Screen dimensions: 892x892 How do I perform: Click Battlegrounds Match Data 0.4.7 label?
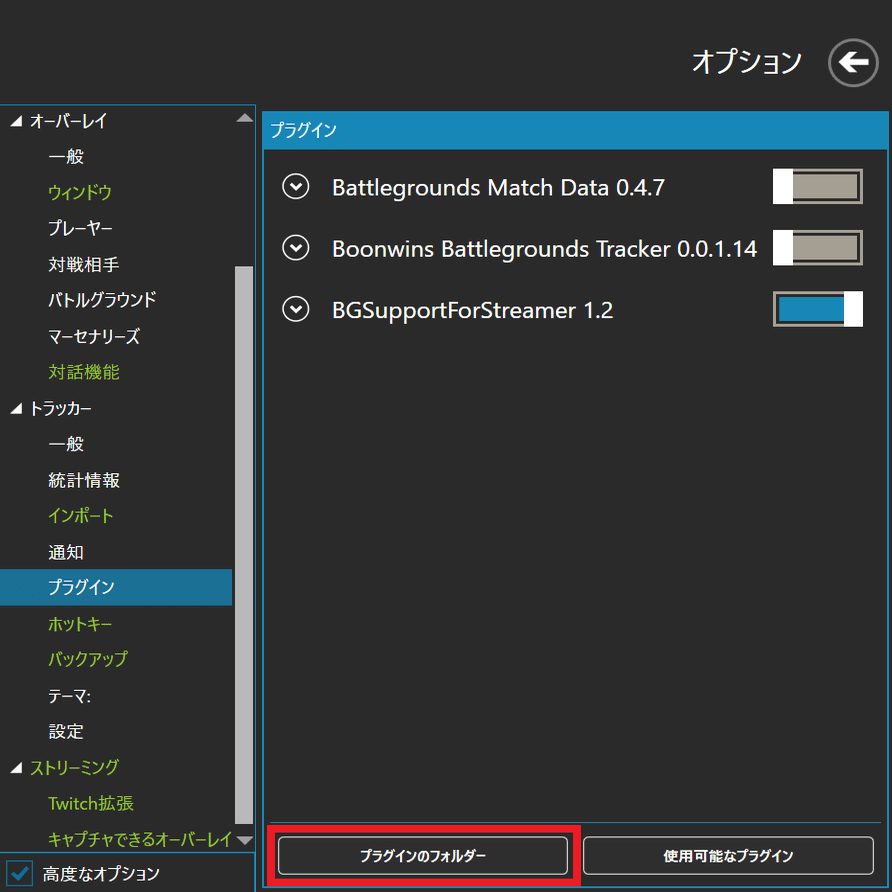tap(498, 187)
